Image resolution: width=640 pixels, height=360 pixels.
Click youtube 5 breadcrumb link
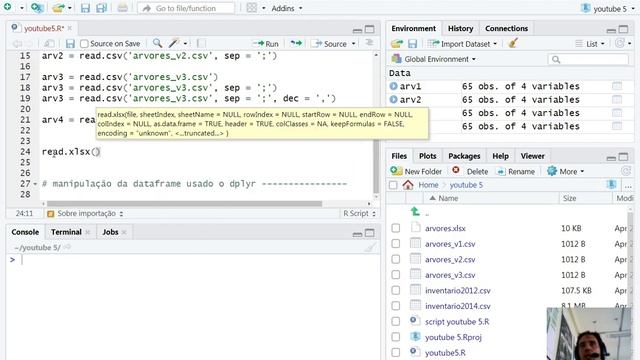[x=466, y=185]
